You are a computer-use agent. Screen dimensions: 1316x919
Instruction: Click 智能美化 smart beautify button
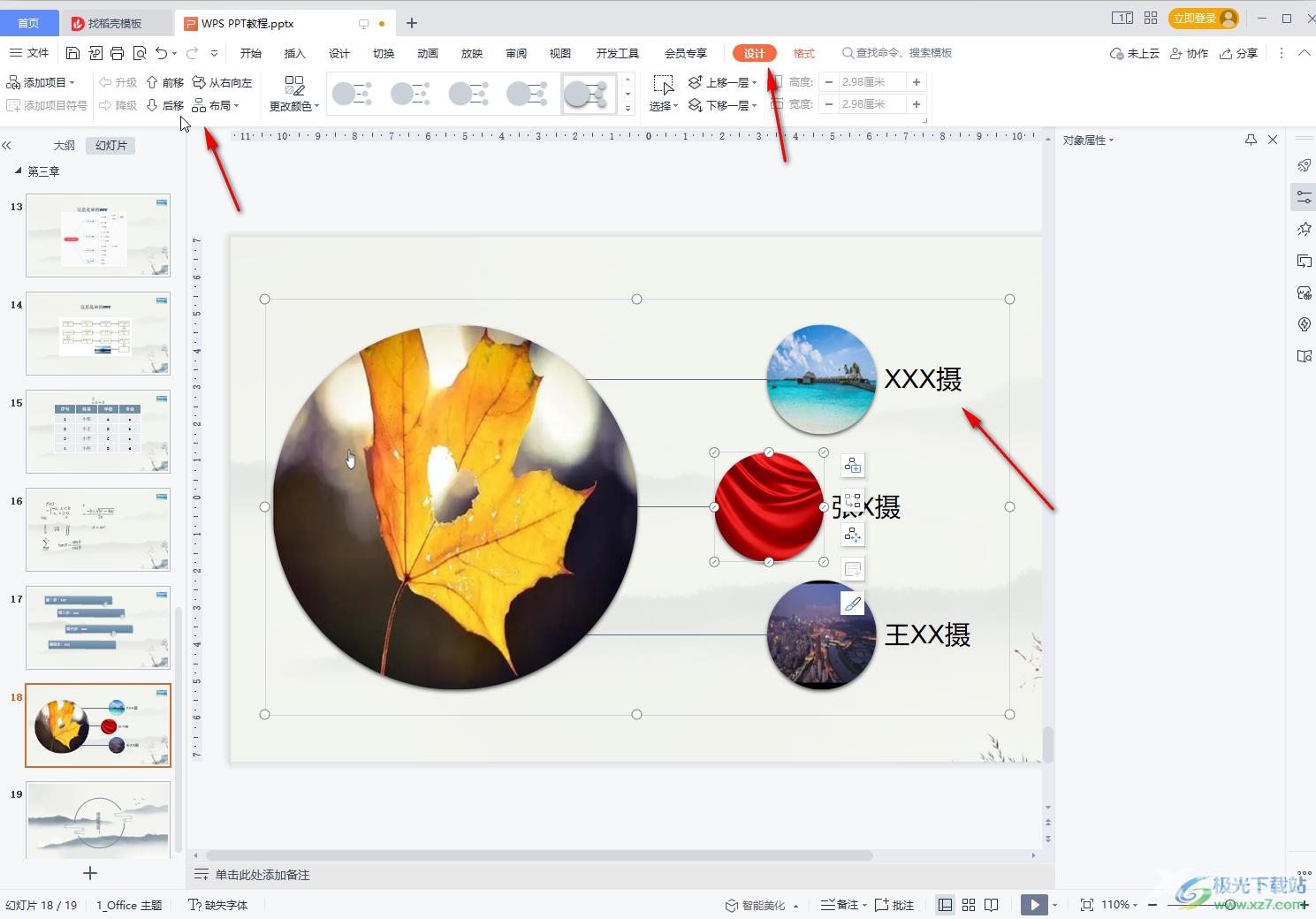coord(762,905)
